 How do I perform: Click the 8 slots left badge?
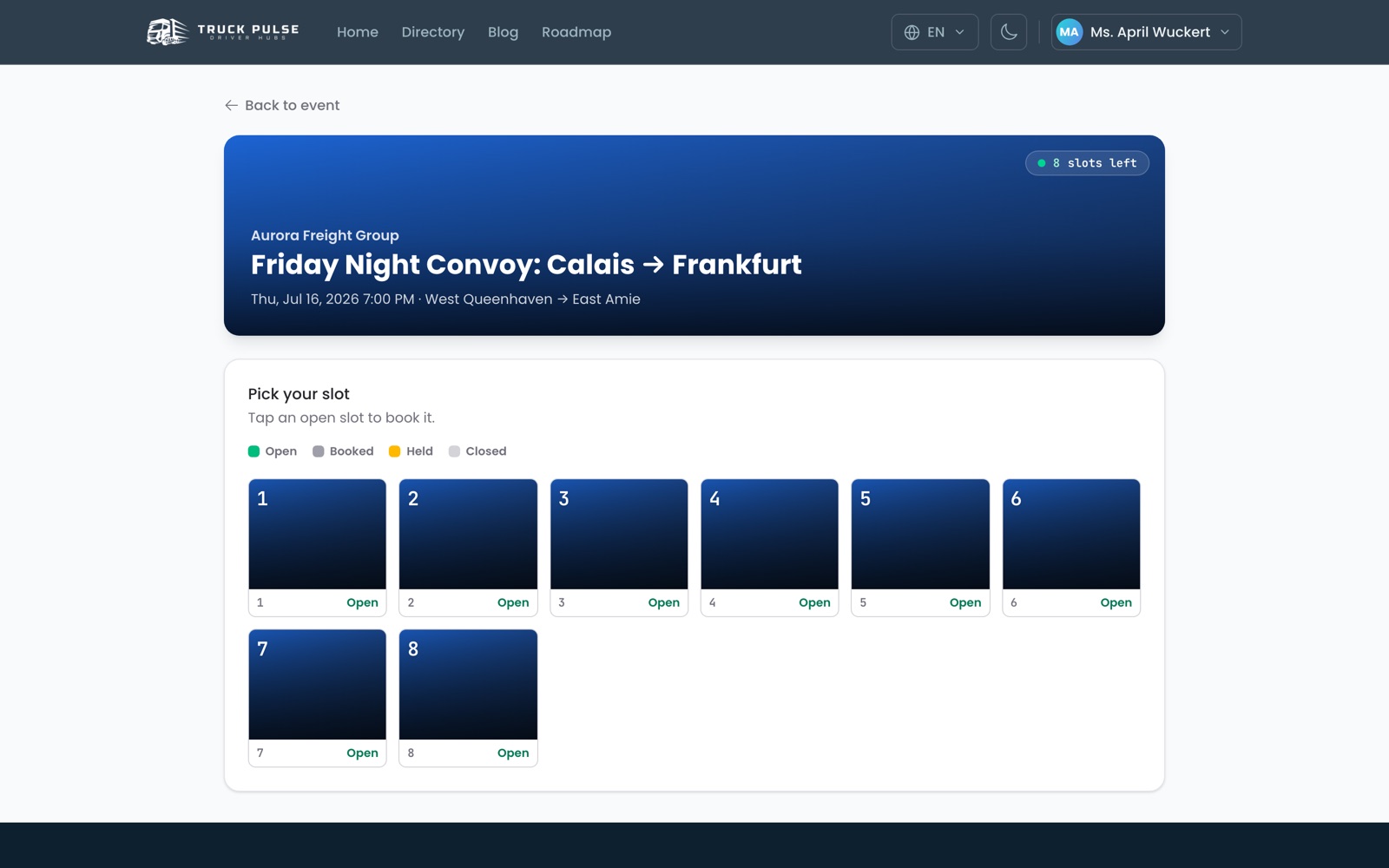click(1087, 163)
